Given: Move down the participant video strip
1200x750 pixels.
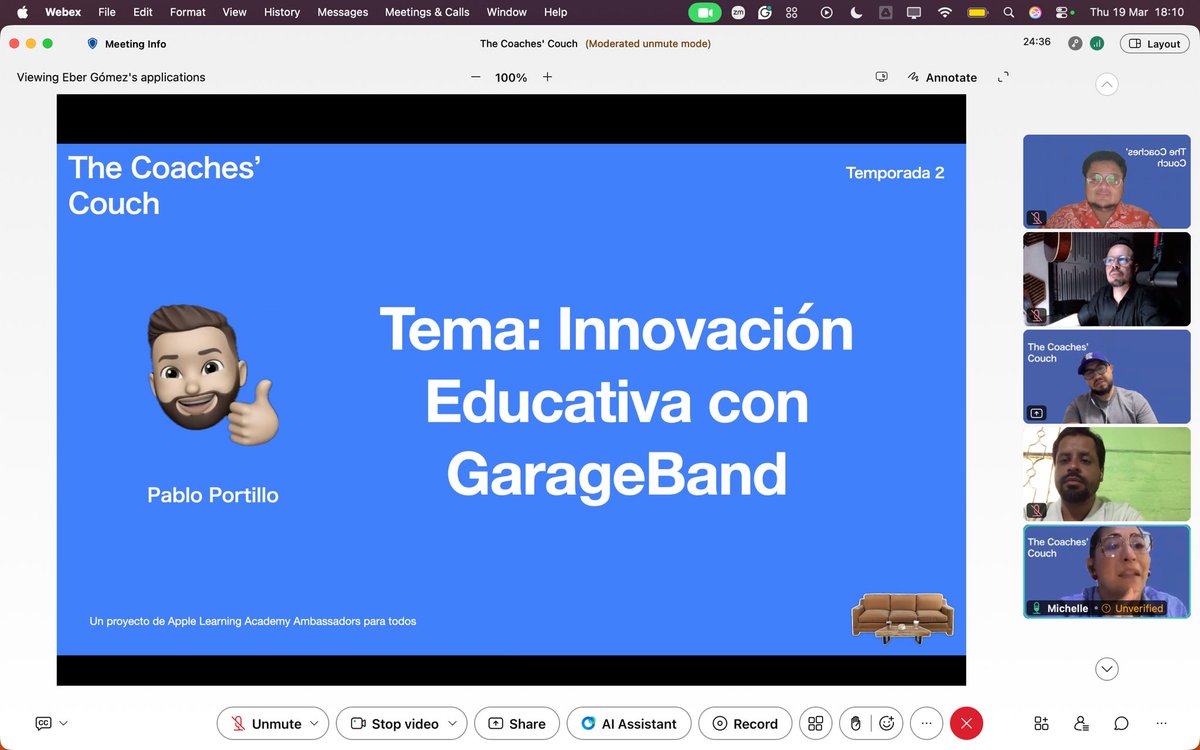Looking at the screenshot, I should 1106,669.
